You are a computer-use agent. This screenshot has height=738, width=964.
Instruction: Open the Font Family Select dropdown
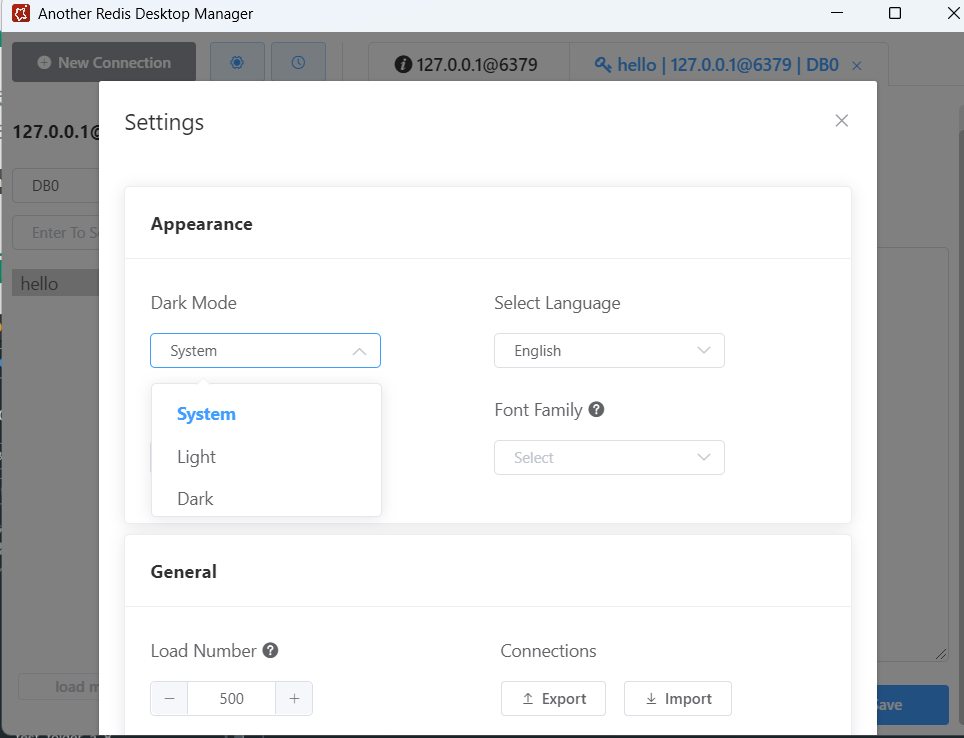pos(609,458)
